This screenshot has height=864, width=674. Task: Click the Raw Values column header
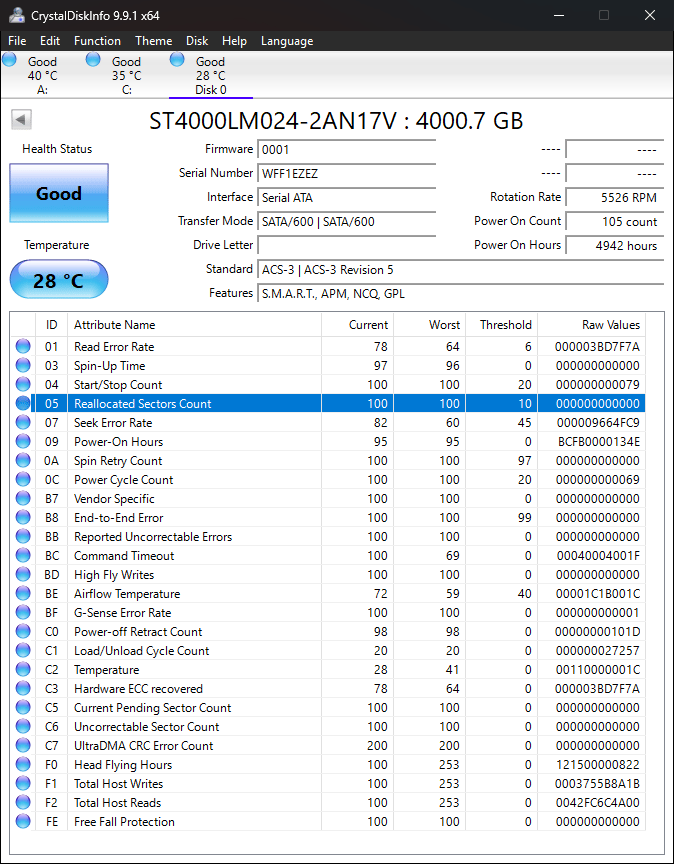[591, 325]
